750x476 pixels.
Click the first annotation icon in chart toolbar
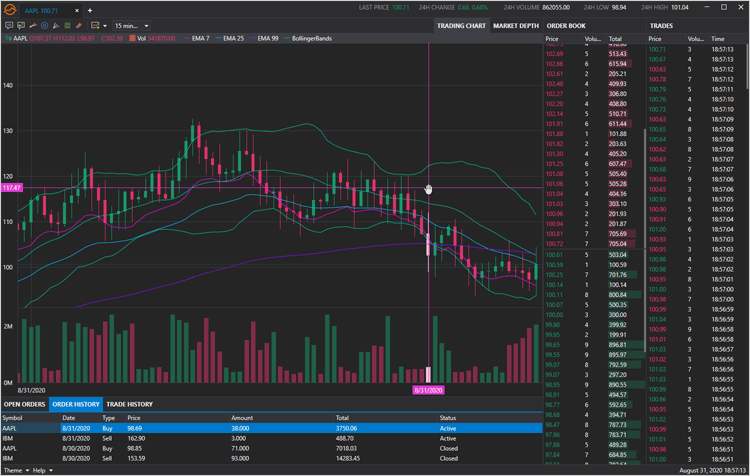[x=9, y=26]
